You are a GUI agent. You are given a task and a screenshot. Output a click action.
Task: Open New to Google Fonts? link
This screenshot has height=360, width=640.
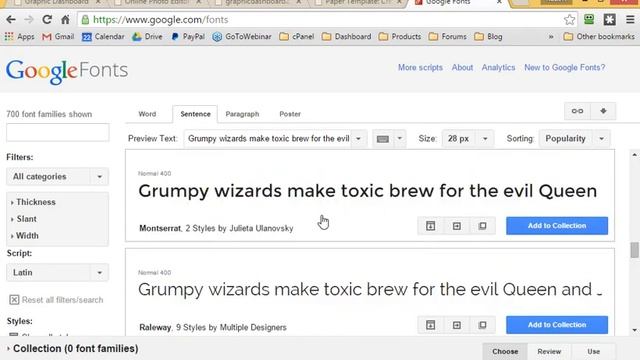click(564, 67)
